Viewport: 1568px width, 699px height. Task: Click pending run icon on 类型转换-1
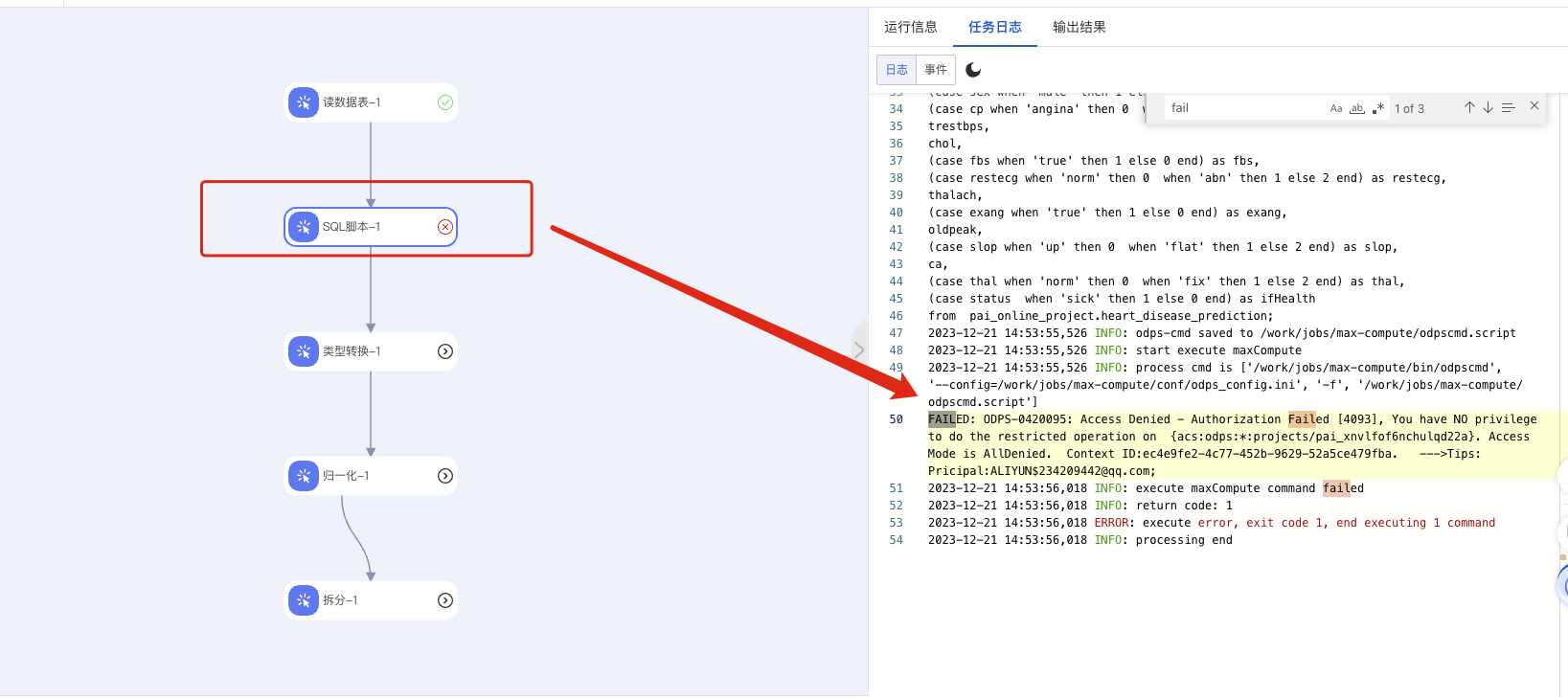pyautogui.click(x=445, y=351)
